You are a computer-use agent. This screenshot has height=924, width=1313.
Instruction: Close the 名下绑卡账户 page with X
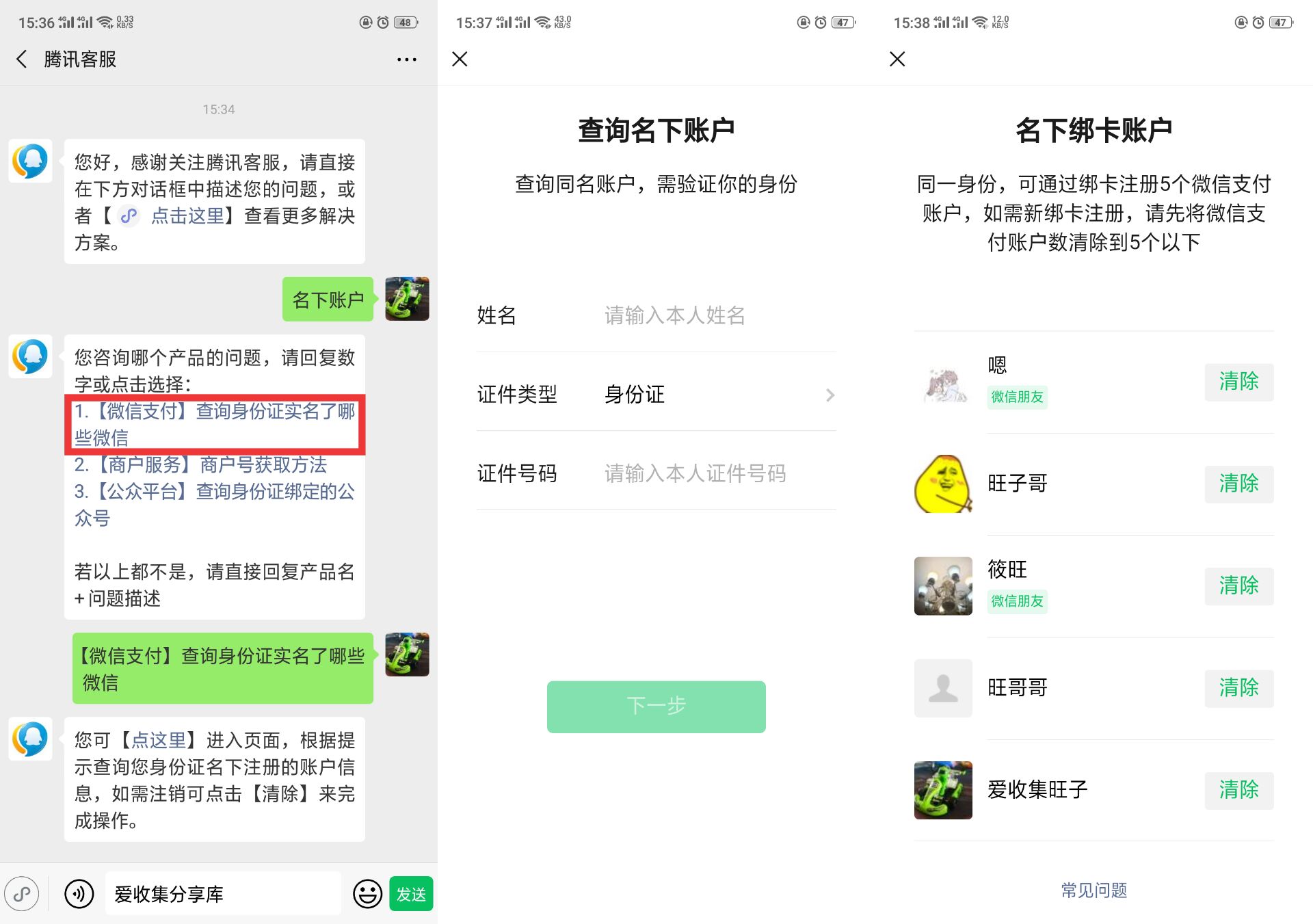coord(897,60)
